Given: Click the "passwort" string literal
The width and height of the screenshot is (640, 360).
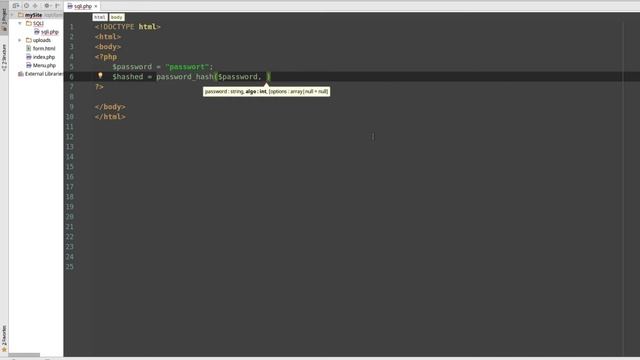Looking at the screenshot, I should coord(187,67).
